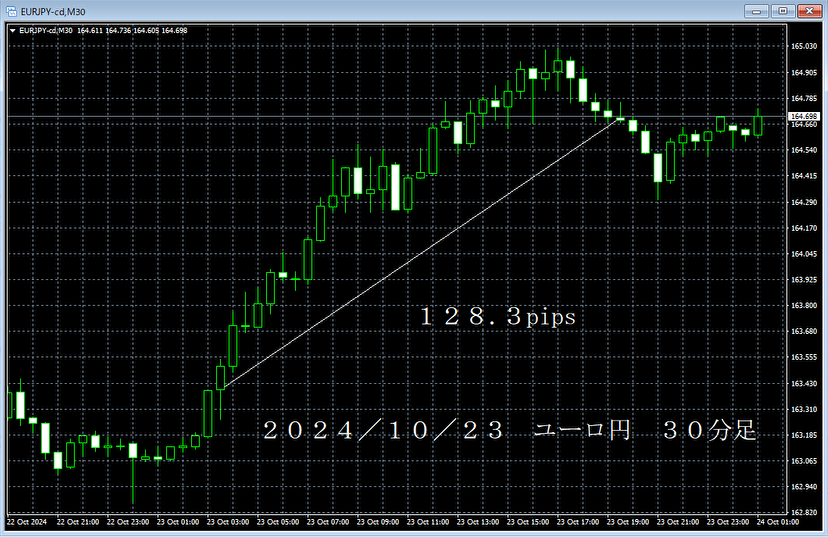
Task: Click the '23 Oct 19:00' time axis label
Action: point(628,522)
